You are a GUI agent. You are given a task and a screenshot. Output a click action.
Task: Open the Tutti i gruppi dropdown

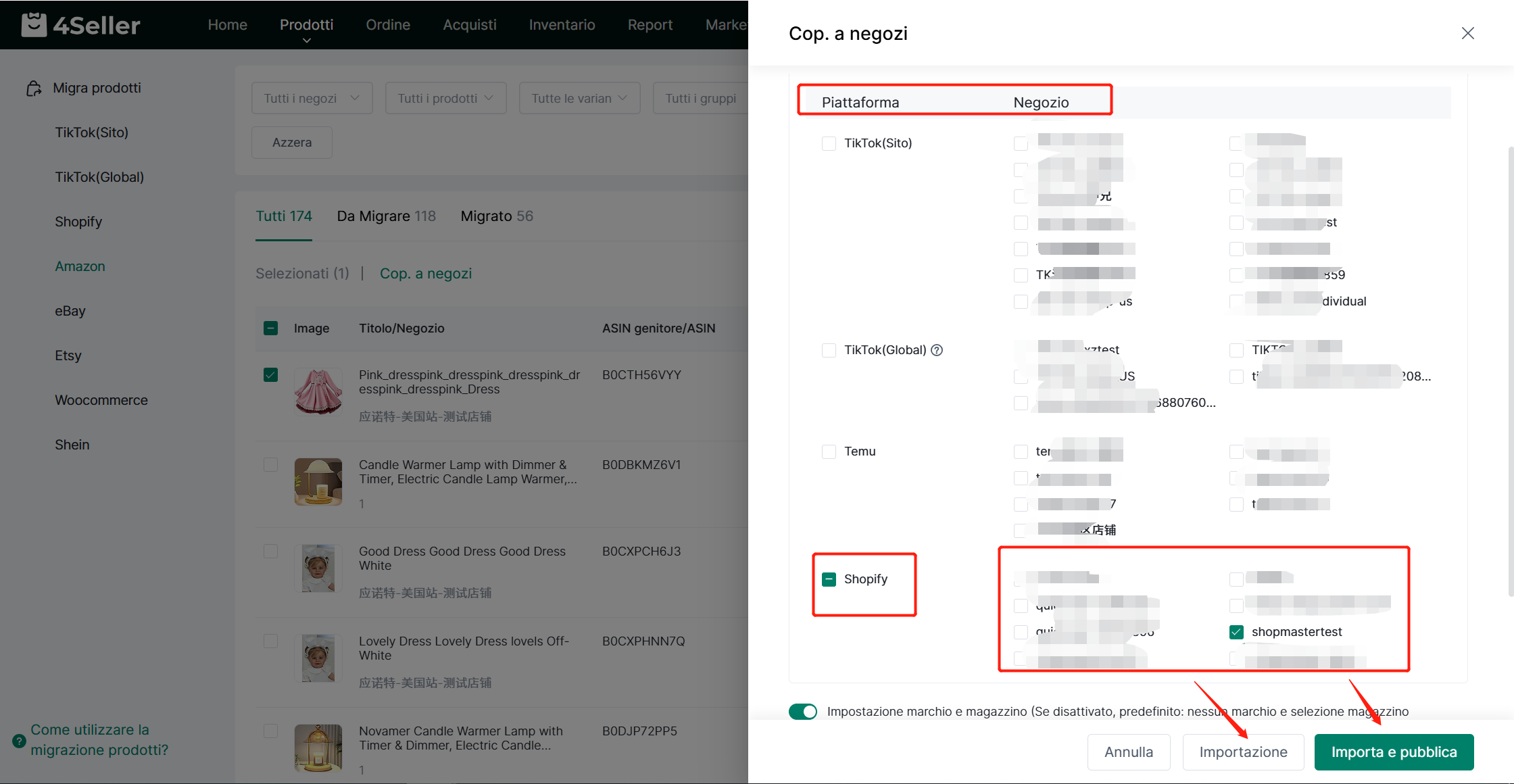pos(701,99)
